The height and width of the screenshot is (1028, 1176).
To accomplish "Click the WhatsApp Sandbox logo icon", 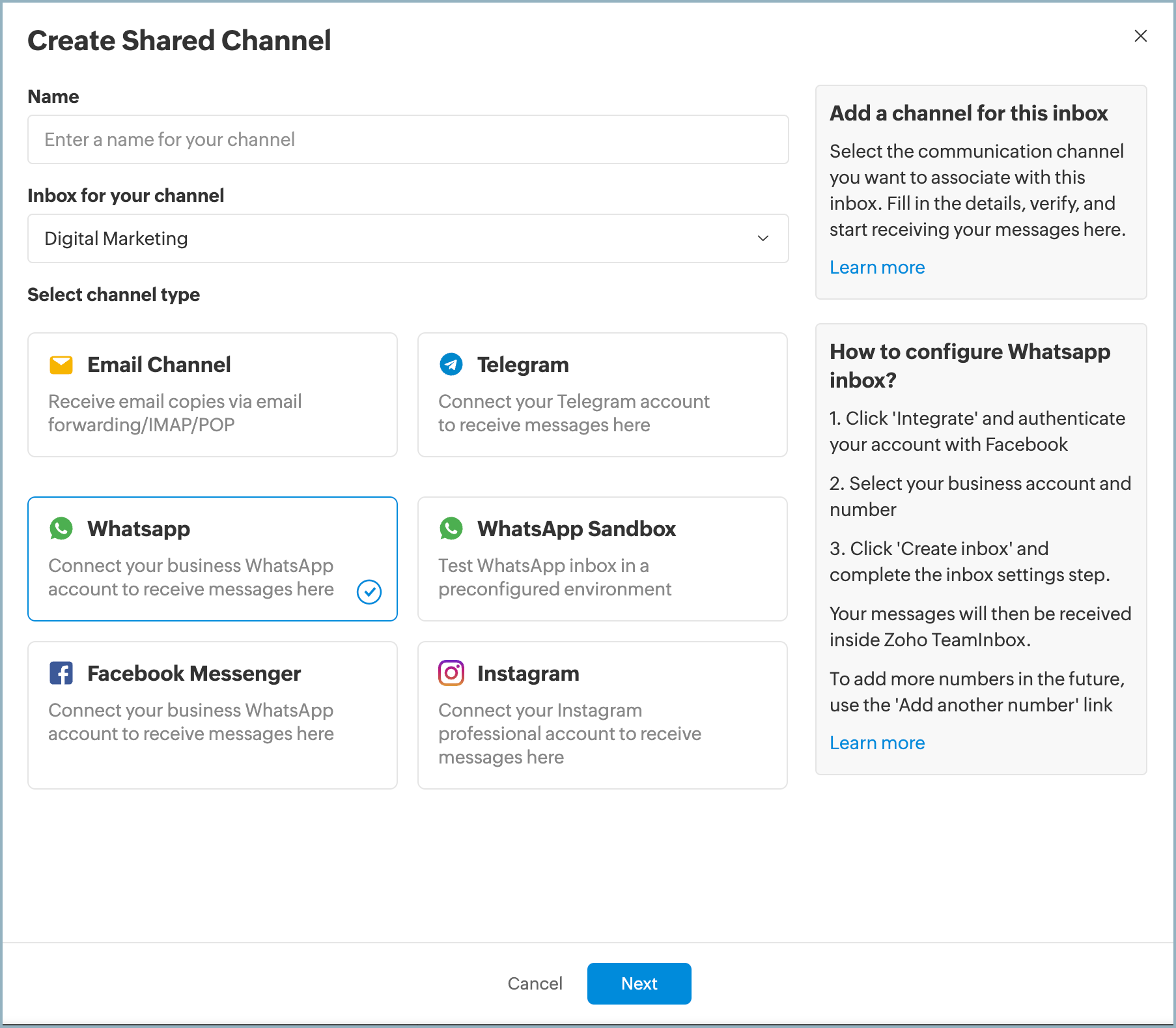I will pos(451,528).
